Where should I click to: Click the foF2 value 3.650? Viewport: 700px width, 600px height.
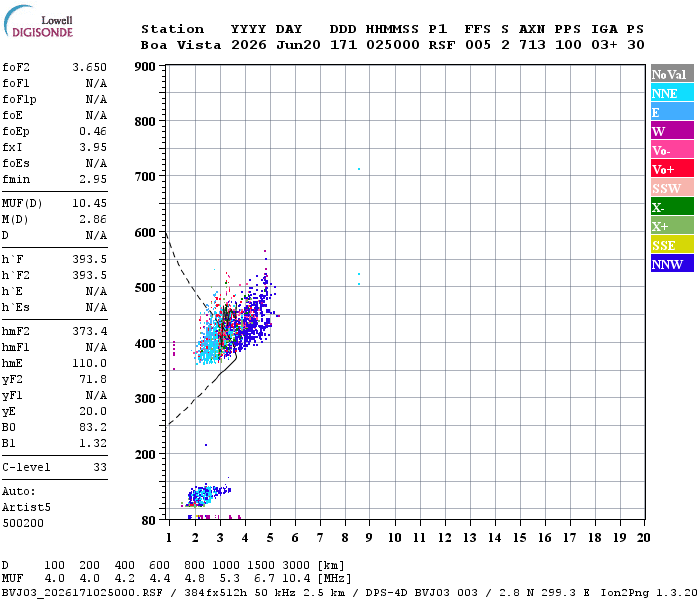pyautogui.click(x=90, y=67)
